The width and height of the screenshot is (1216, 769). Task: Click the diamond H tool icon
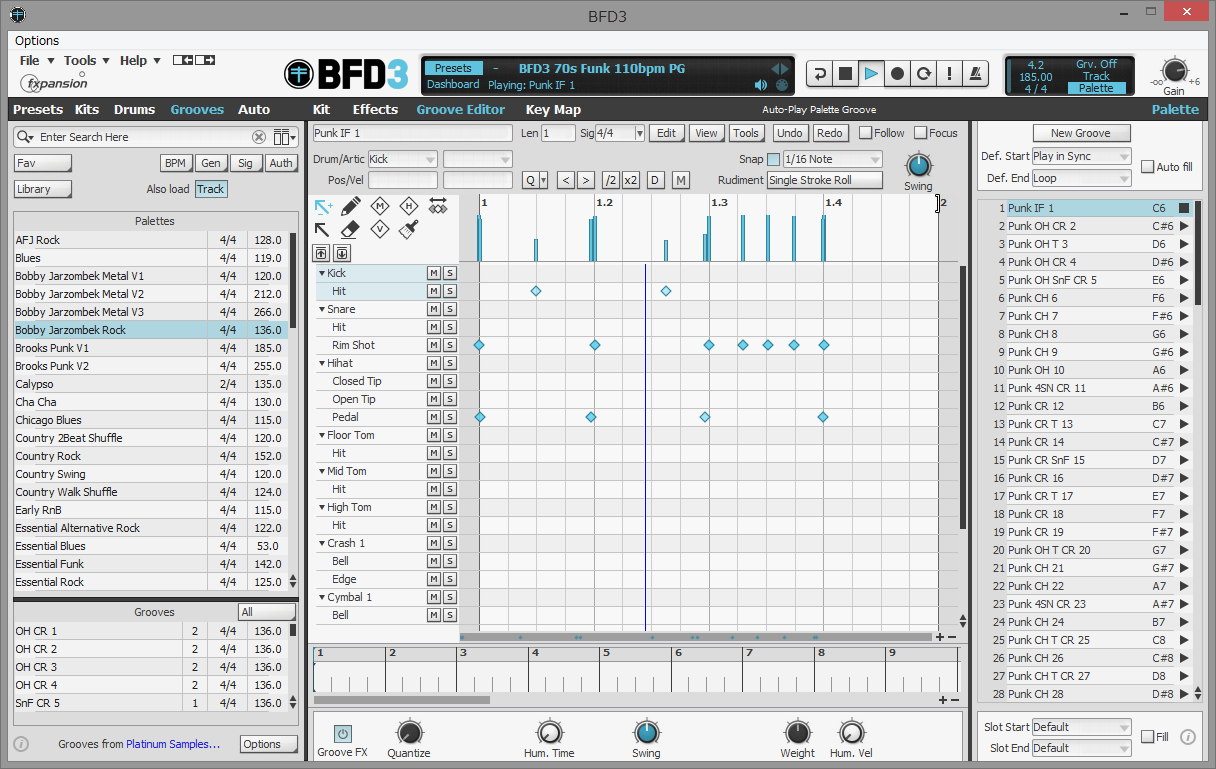(x=408, y=205)
